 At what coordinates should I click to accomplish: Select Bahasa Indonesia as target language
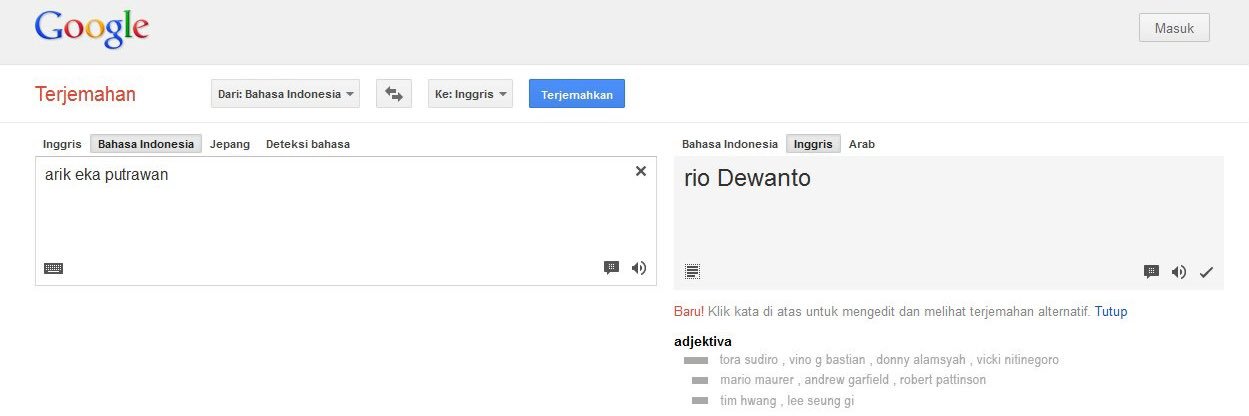tap(730, 144)
